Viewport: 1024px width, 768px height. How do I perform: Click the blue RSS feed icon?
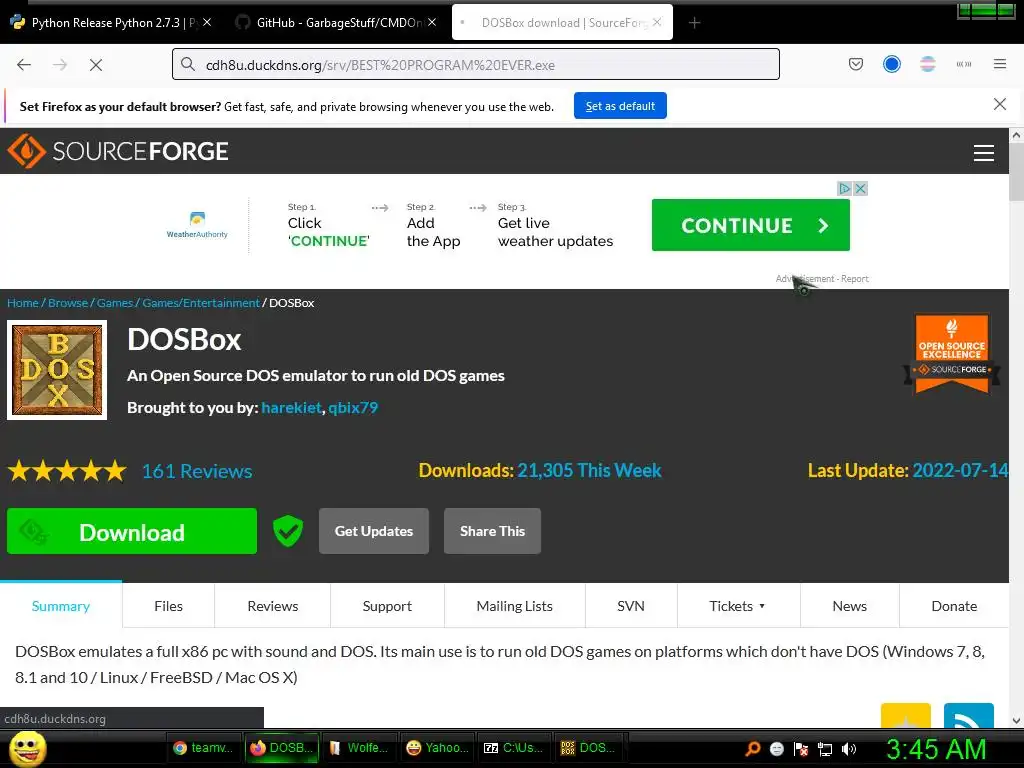tap(968, 716)
